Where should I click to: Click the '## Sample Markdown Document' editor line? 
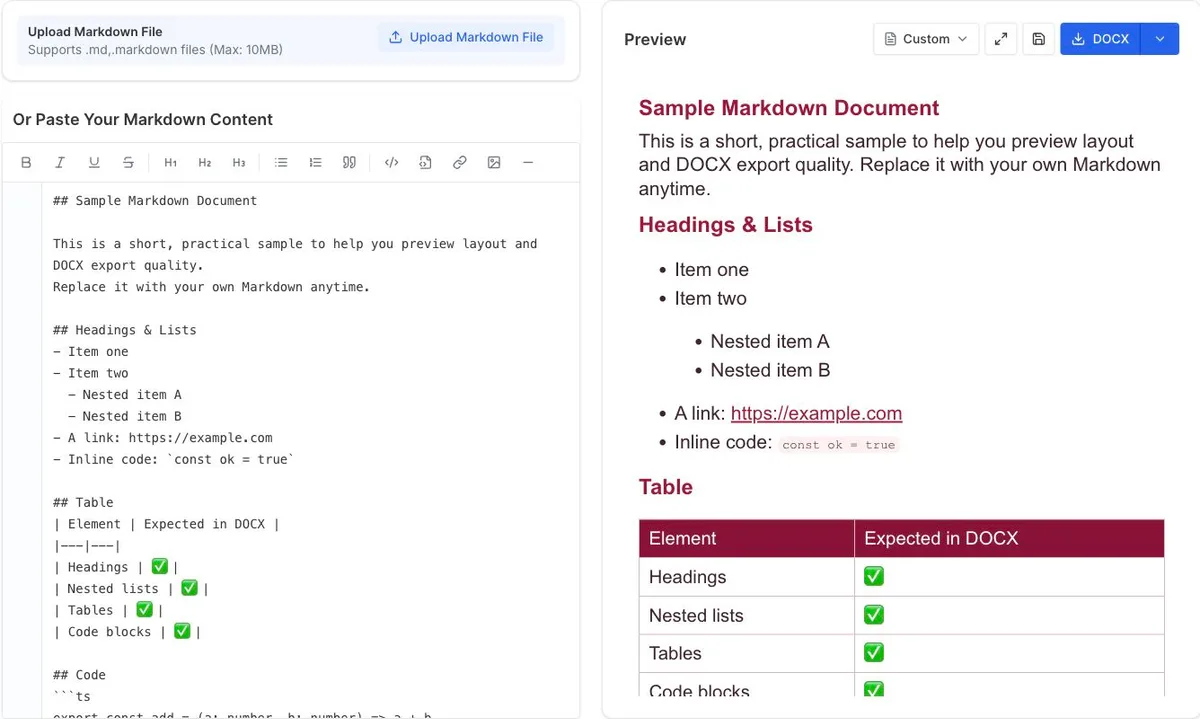155,201
